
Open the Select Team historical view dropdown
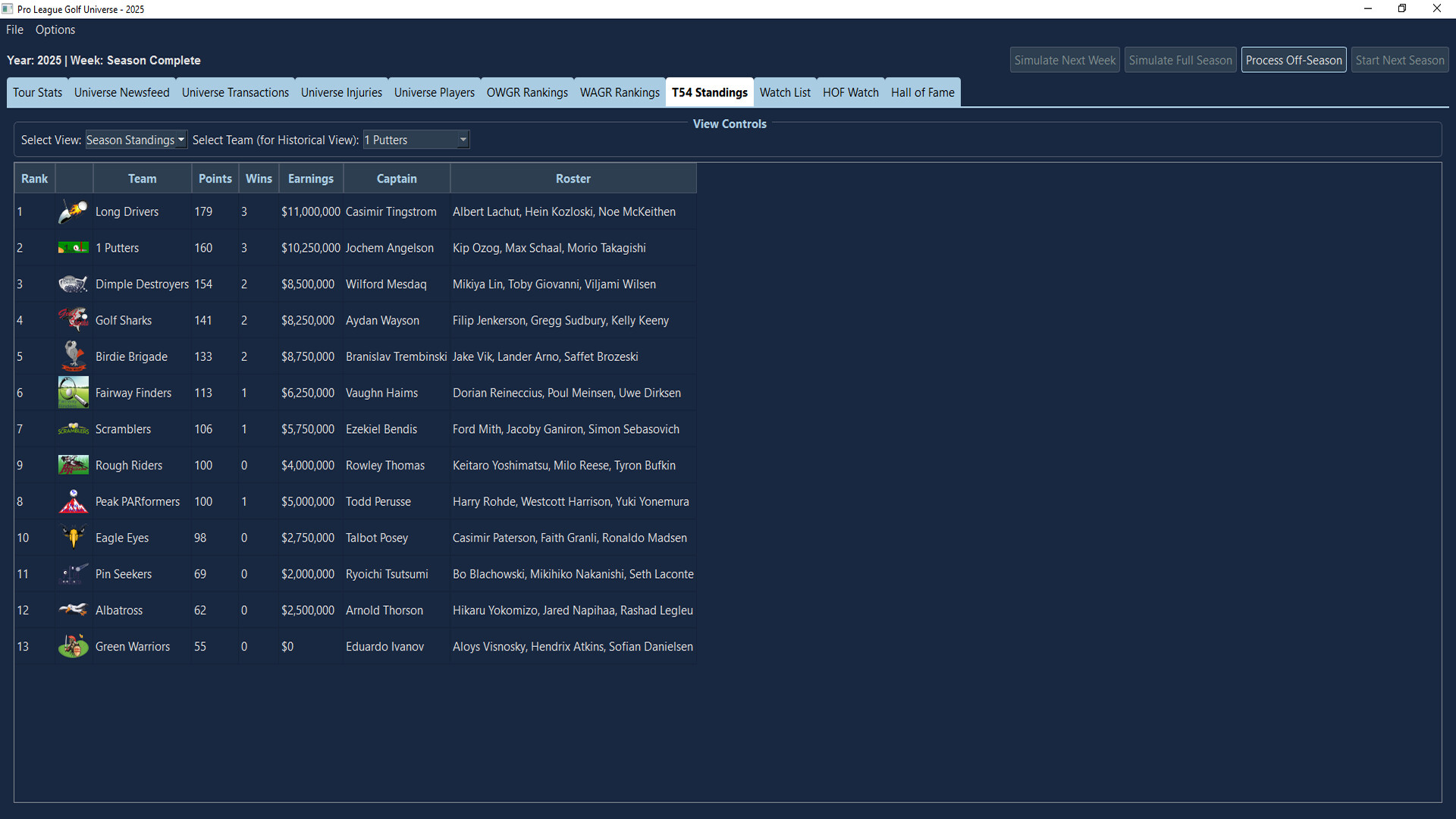[416, 140]
